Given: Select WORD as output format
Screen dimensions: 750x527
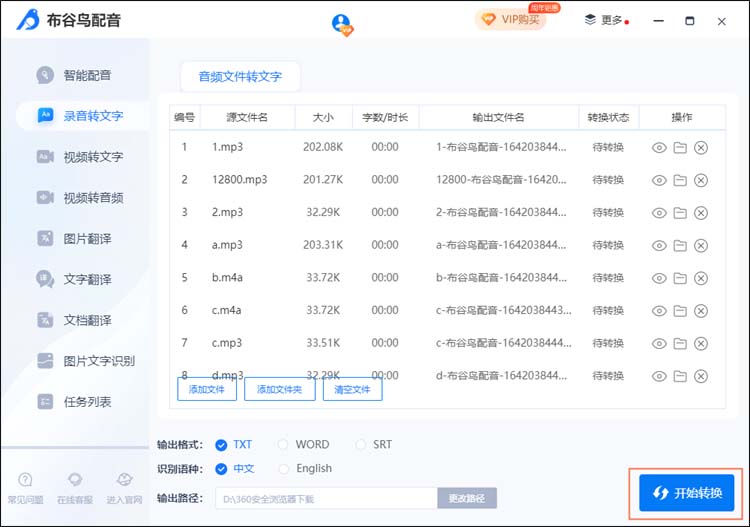Looking at the screenshot, I should (x=285, y=445).
